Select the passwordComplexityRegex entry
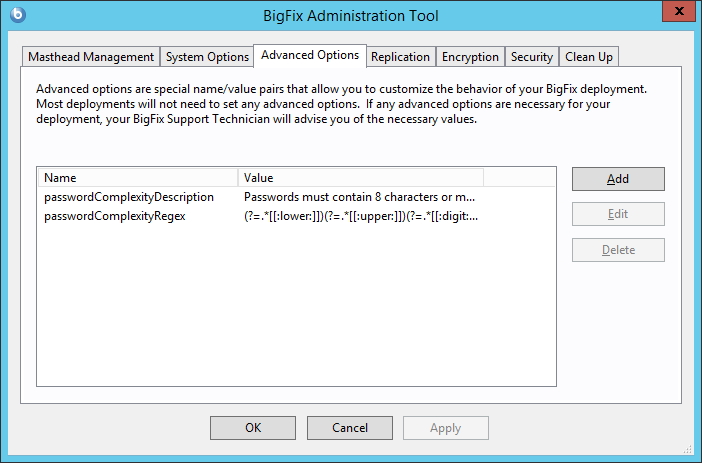Viewport: 702px width, 463px height. pos(115,215)
